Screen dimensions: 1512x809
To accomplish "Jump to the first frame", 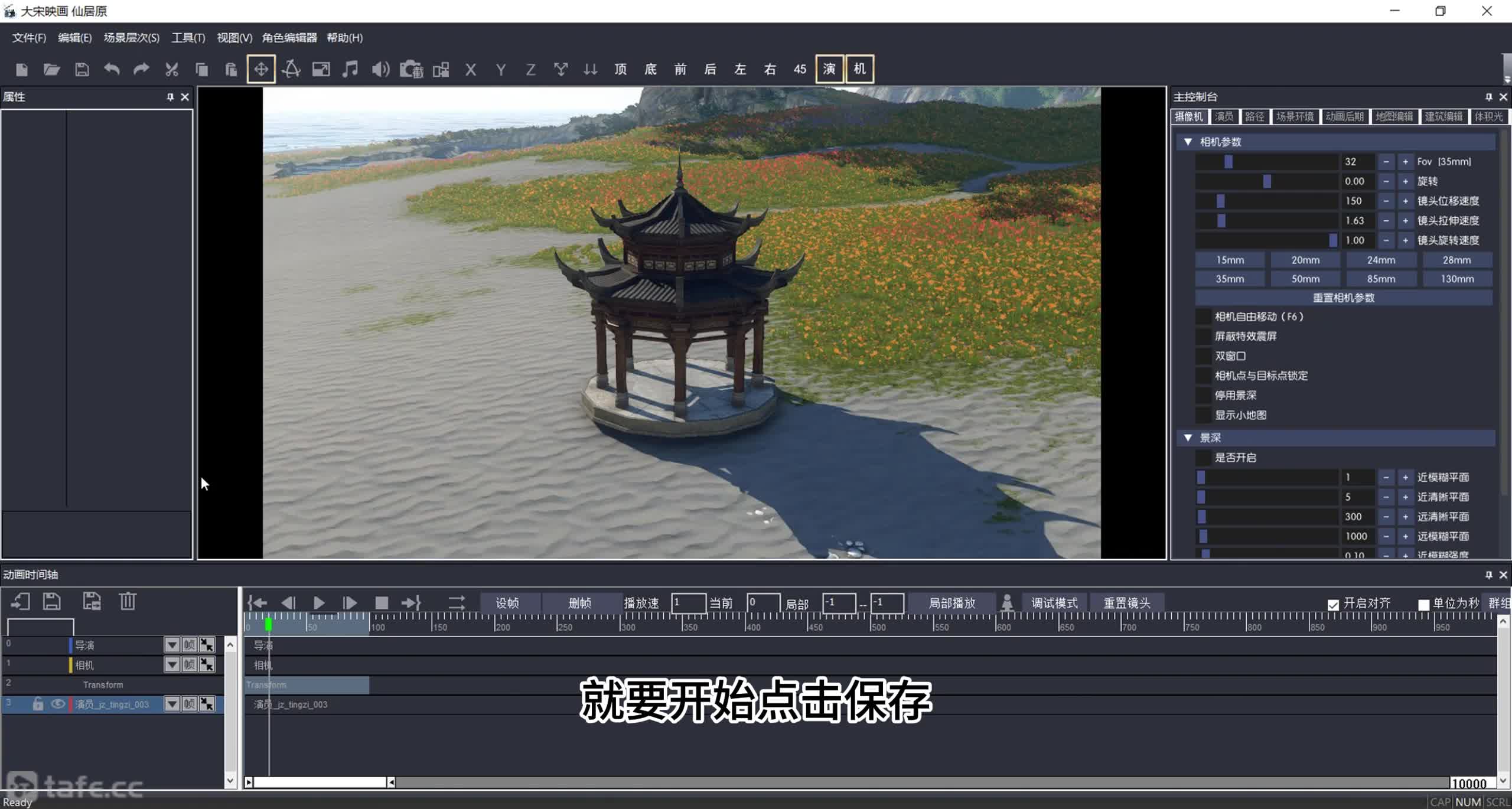I will tap(258, 603).
